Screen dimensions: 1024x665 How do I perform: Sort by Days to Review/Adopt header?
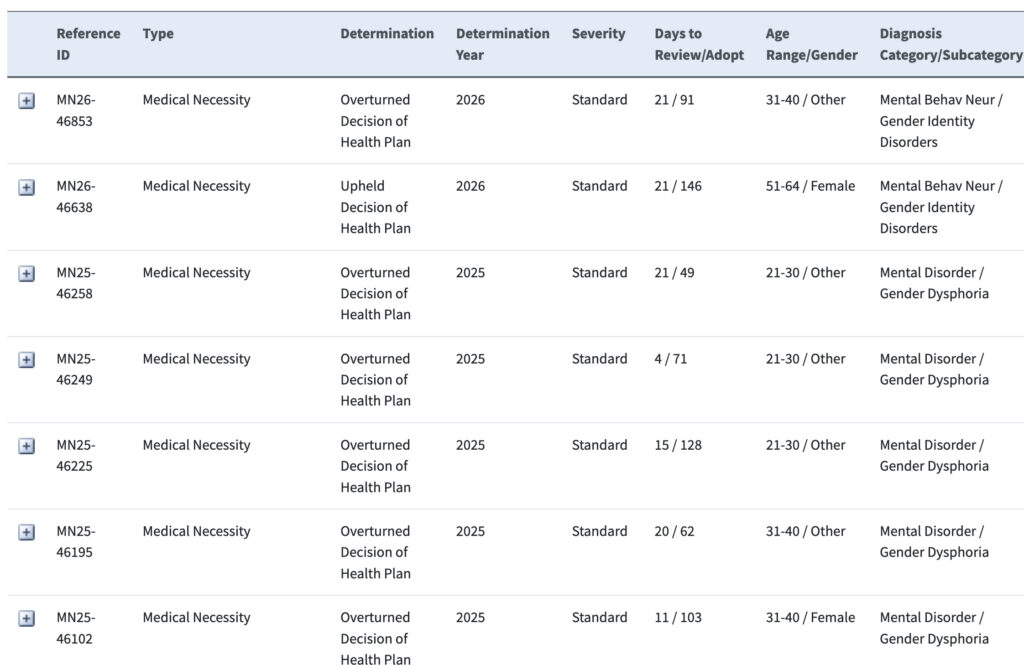pos(699,44)
